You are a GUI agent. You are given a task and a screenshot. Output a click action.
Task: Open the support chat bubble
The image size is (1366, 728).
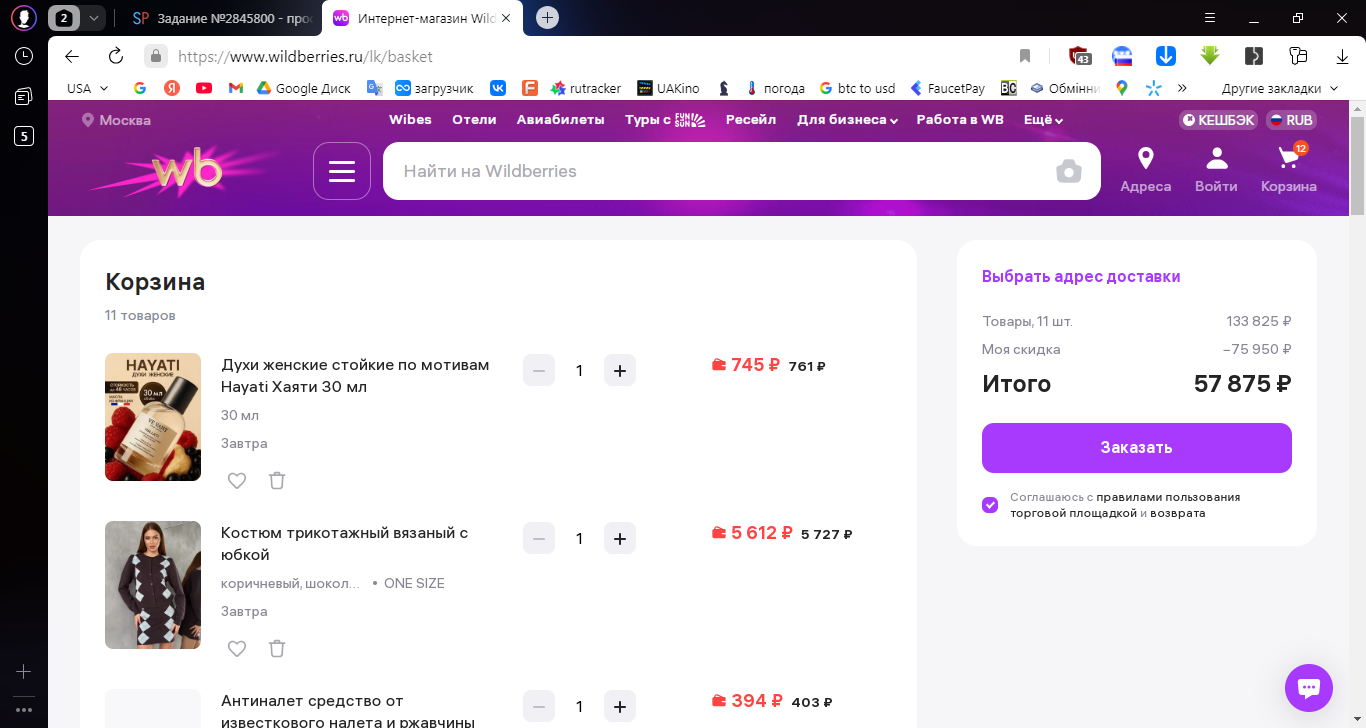tap(1309, 688)
